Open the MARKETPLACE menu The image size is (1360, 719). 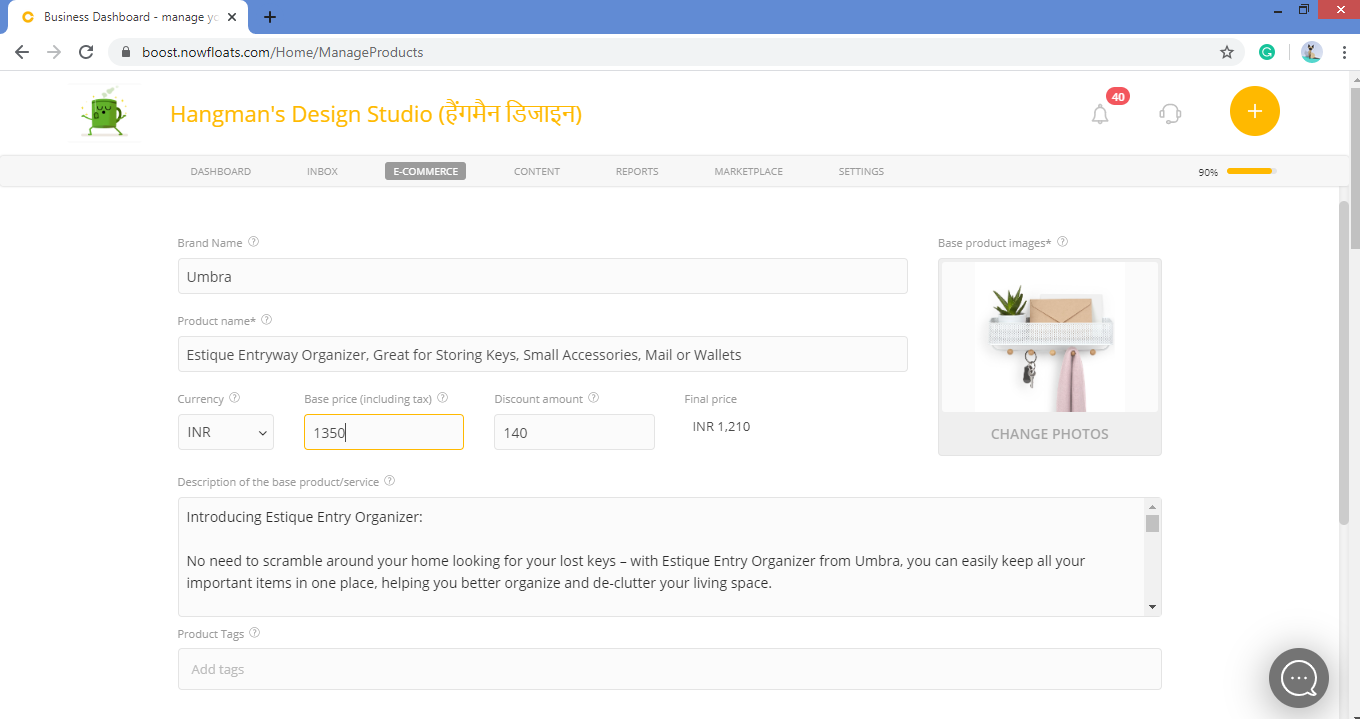(749, 172)
